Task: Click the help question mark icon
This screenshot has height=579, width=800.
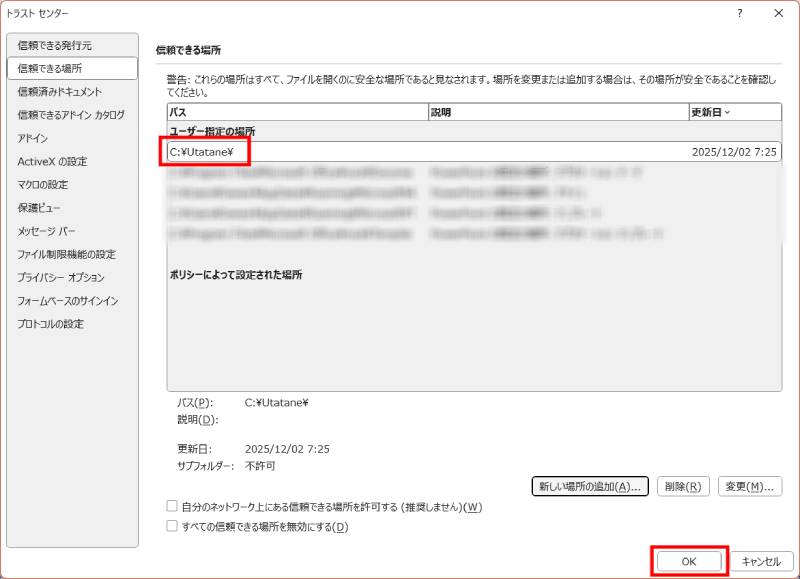Action: (738, 14)
